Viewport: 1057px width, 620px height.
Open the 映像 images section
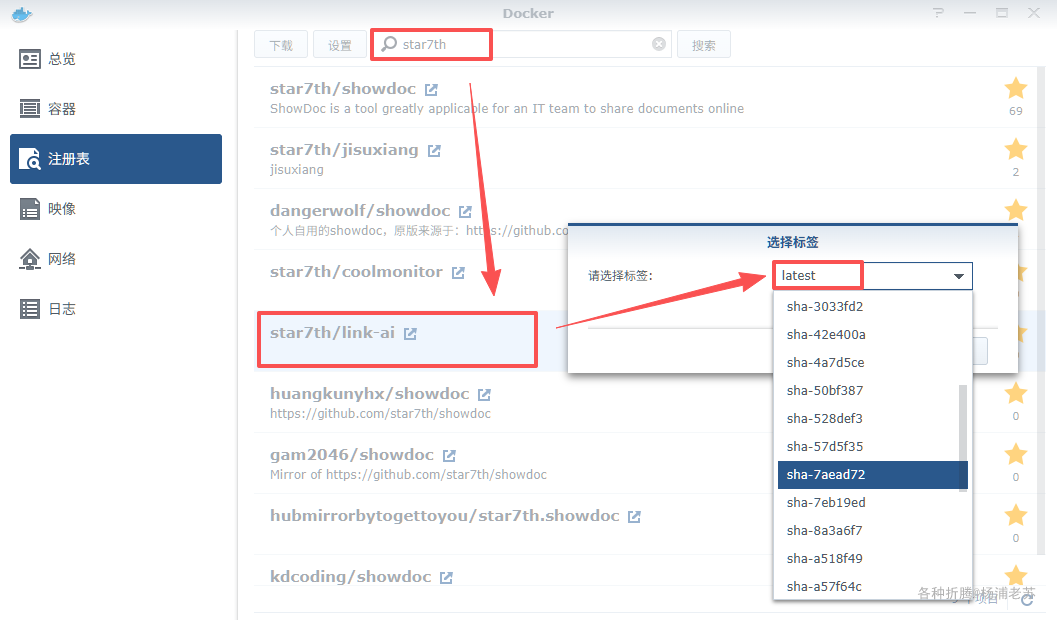click(116, 209)
